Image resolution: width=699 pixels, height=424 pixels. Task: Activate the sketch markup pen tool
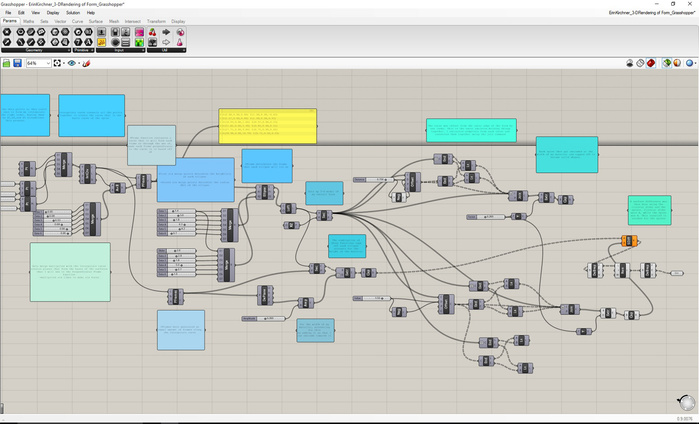pos(86,63)
